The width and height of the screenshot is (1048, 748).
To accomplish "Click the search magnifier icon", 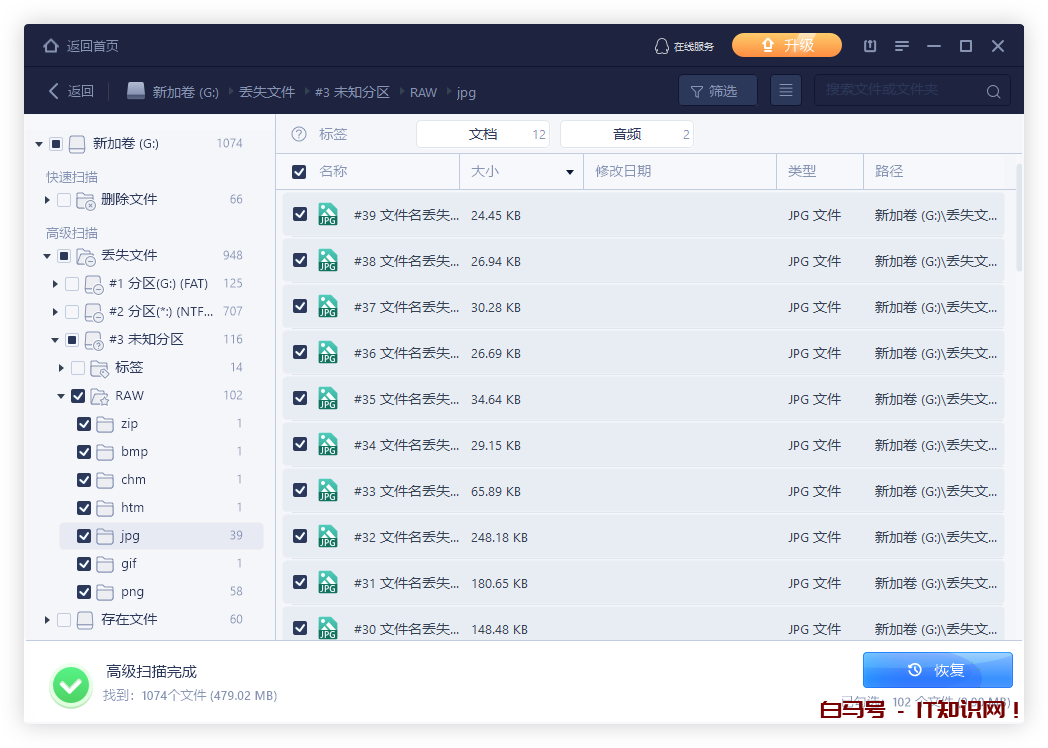I will (993, 90).
